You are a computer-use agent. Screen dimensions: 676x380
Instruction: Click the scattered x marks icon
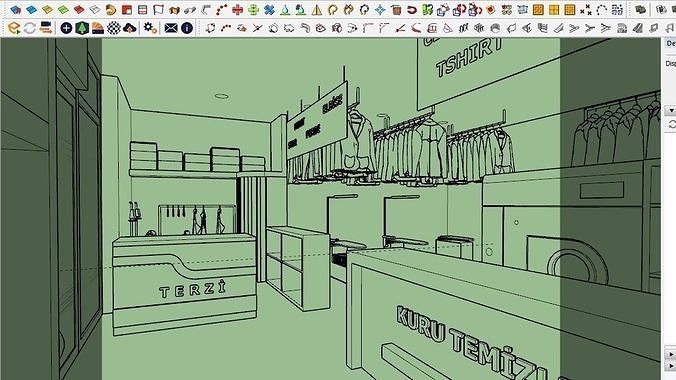[x=585, y=9]
